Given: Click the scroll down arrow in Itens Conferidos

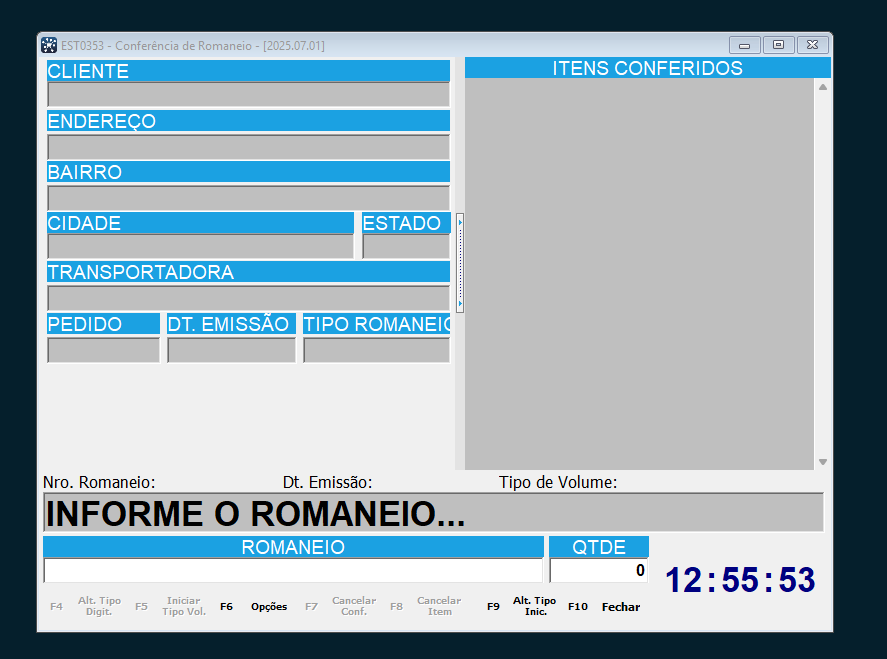Looking at the screenshot, I should 823,462.
